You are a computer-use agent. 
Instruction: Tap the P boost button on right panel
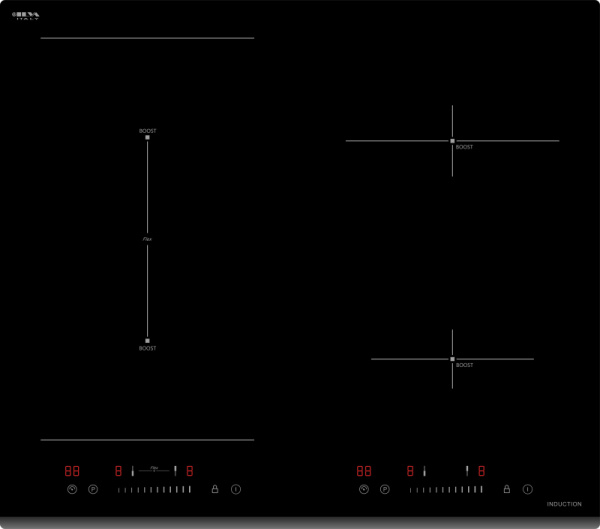click(385, 489)
